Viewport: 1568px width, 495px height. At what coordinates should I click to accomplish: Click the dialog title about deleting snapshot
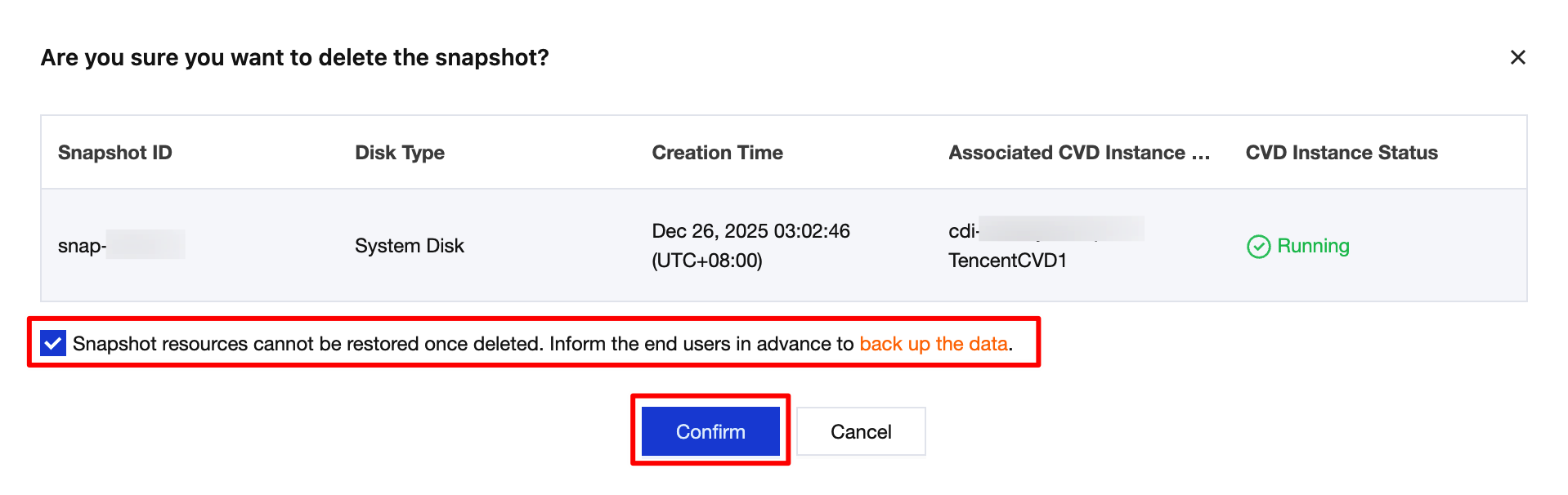294,58
